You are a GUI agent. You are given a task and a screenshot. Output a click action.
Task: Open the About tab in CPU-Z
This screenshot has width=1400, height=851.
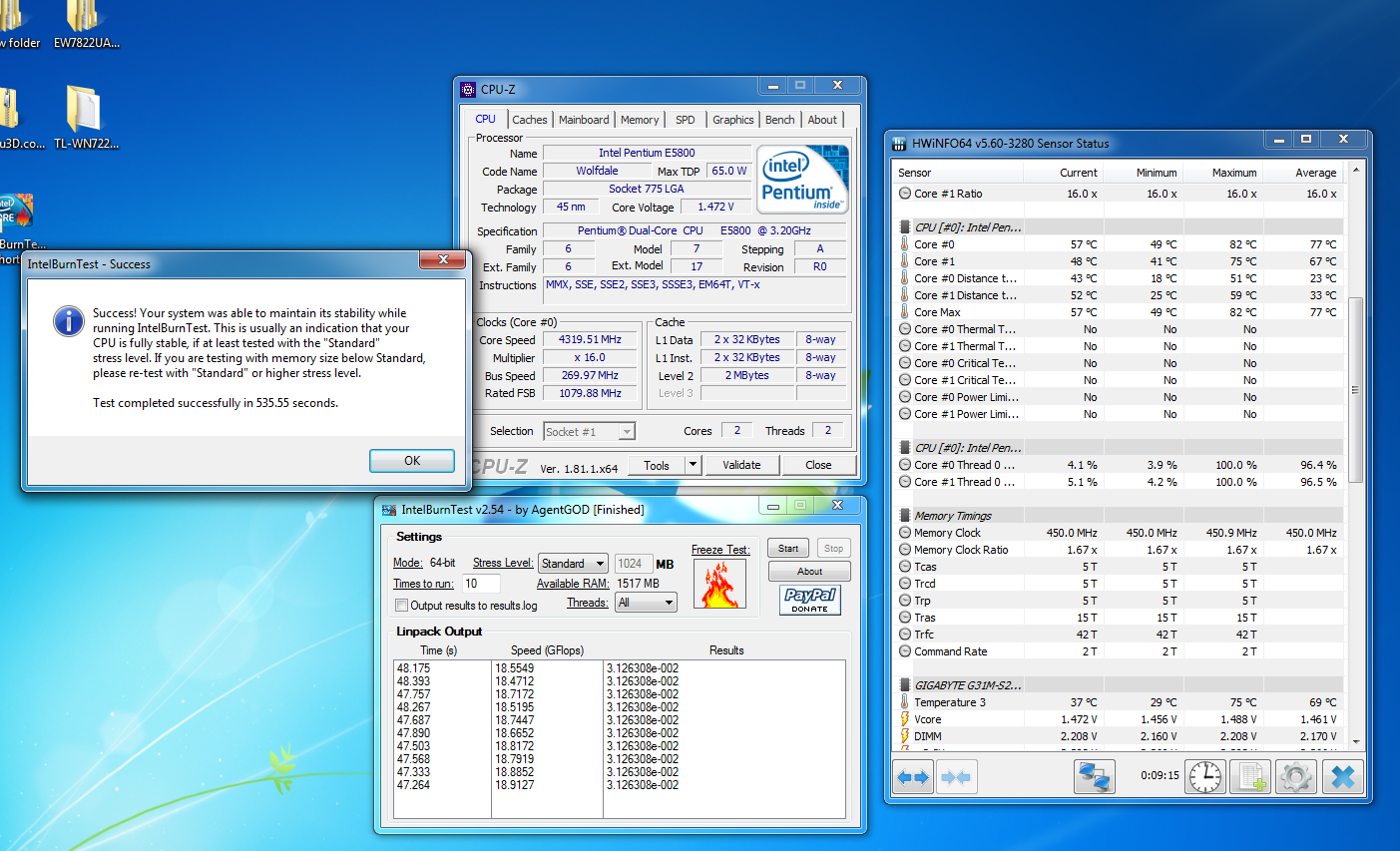click(x=822, y=120)
